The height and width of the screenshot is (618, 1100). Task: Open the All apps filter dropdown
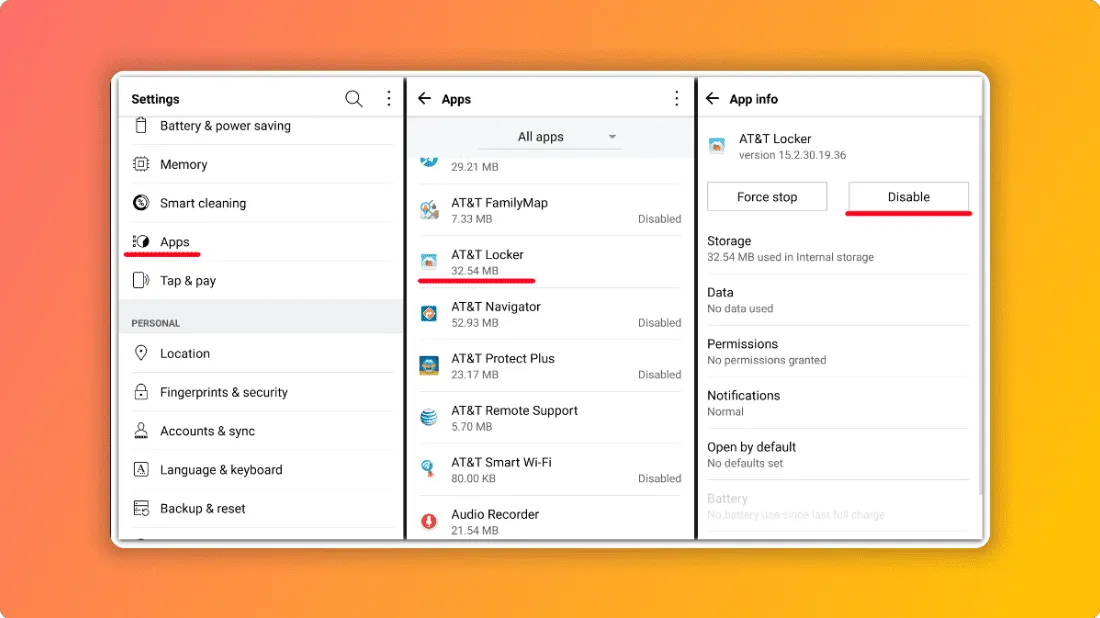click(549, 137)
